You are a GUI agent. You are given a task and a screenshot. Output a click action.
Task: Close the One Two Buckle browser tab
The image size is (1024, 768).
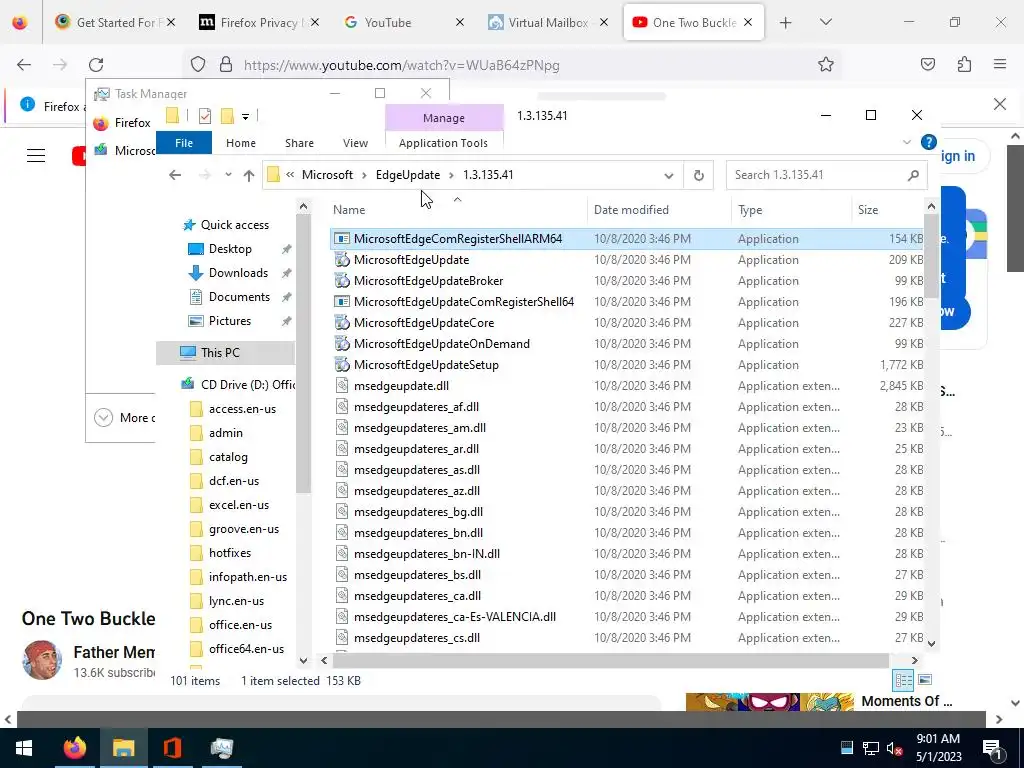click(x=748, y=23)
